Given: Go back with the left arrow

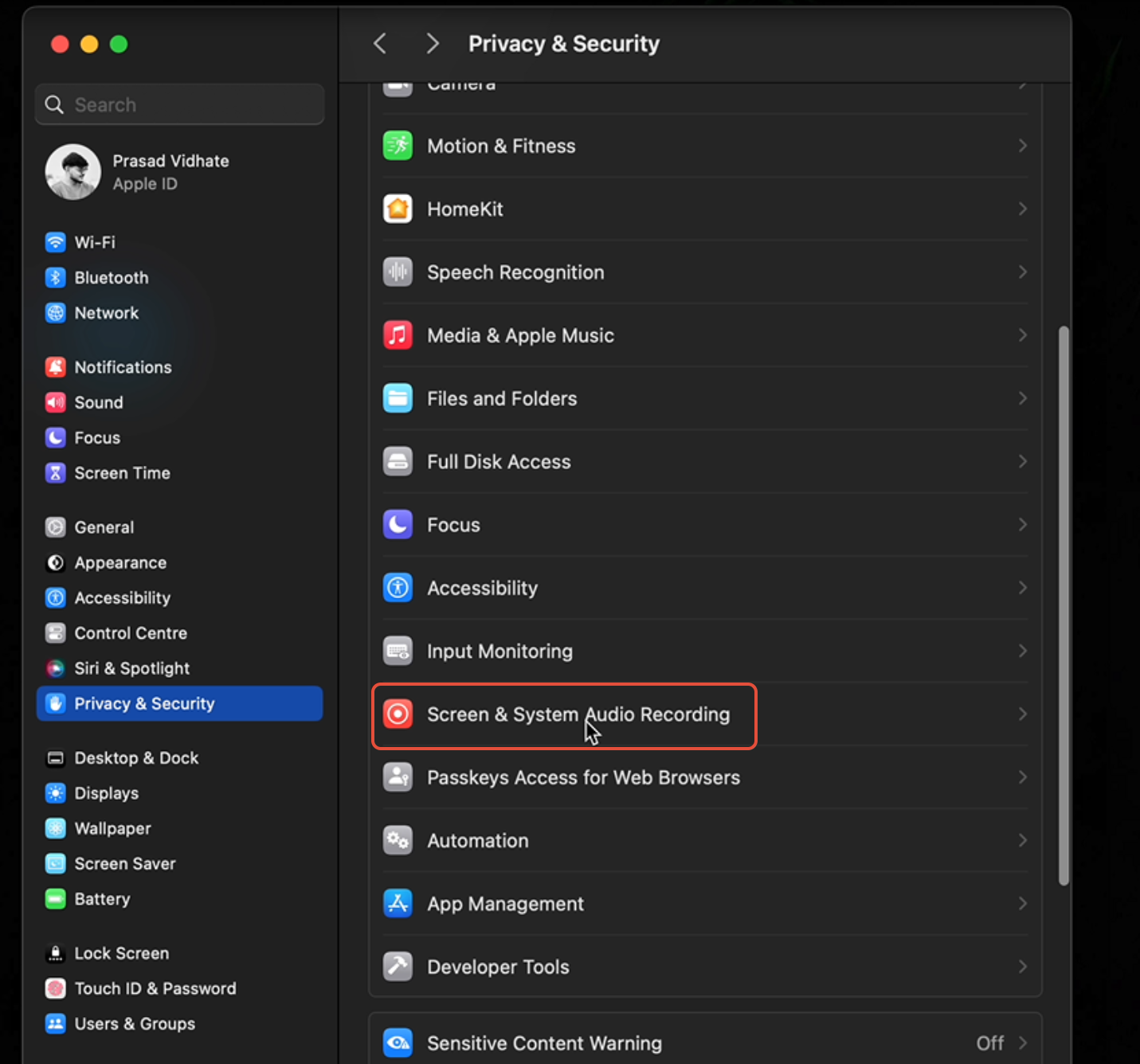Looking at the screenshot, I should click(380, 44).
